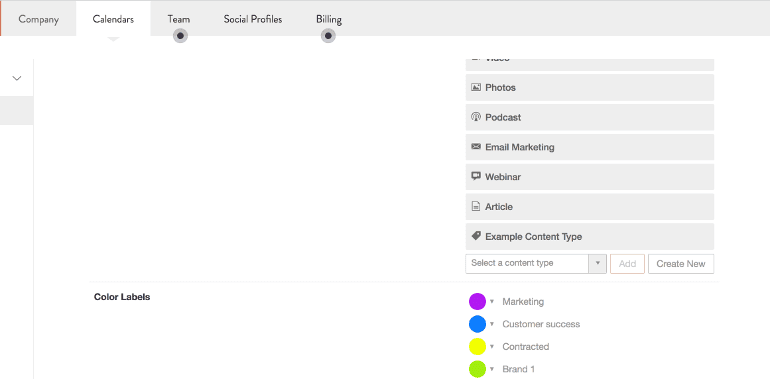Select the Photos content type row

coord(590,87)
